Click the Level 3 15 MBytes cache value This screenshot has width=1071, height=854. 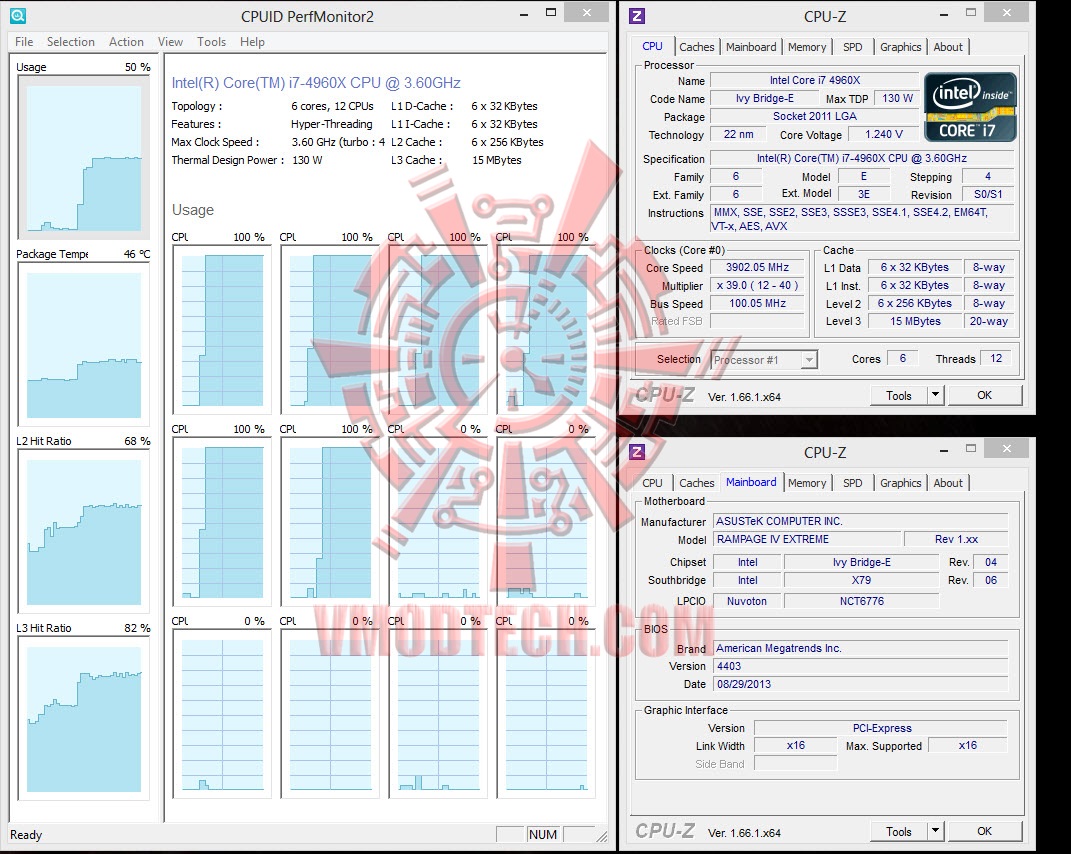915,321
